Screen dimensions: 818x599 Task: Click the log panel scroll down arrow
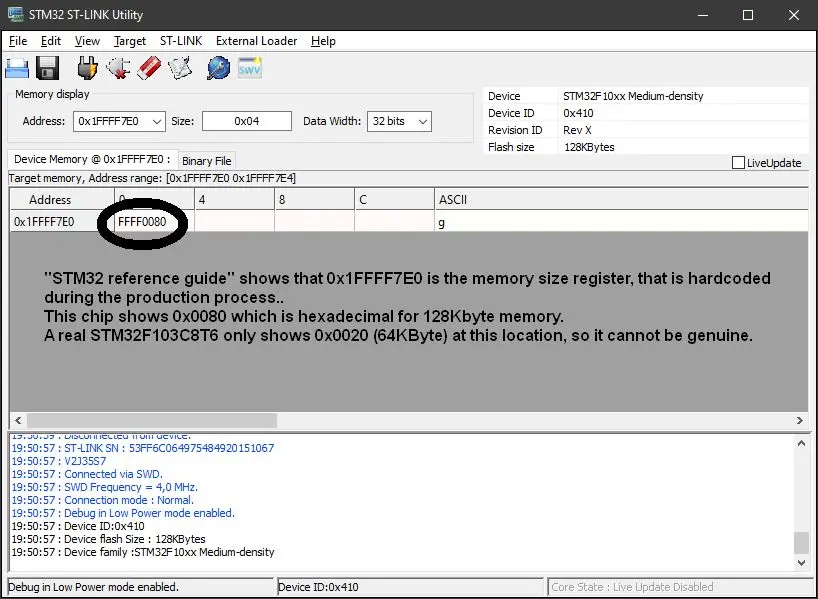tap(801, 562)
